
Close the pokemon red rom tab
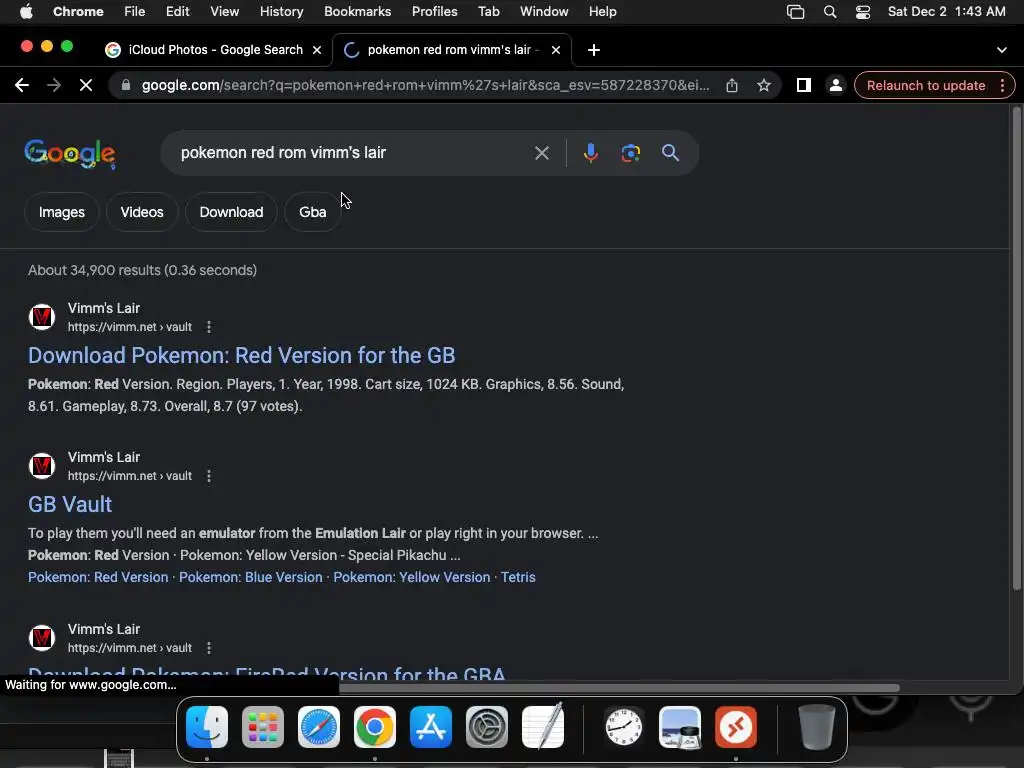click(556, 50)
